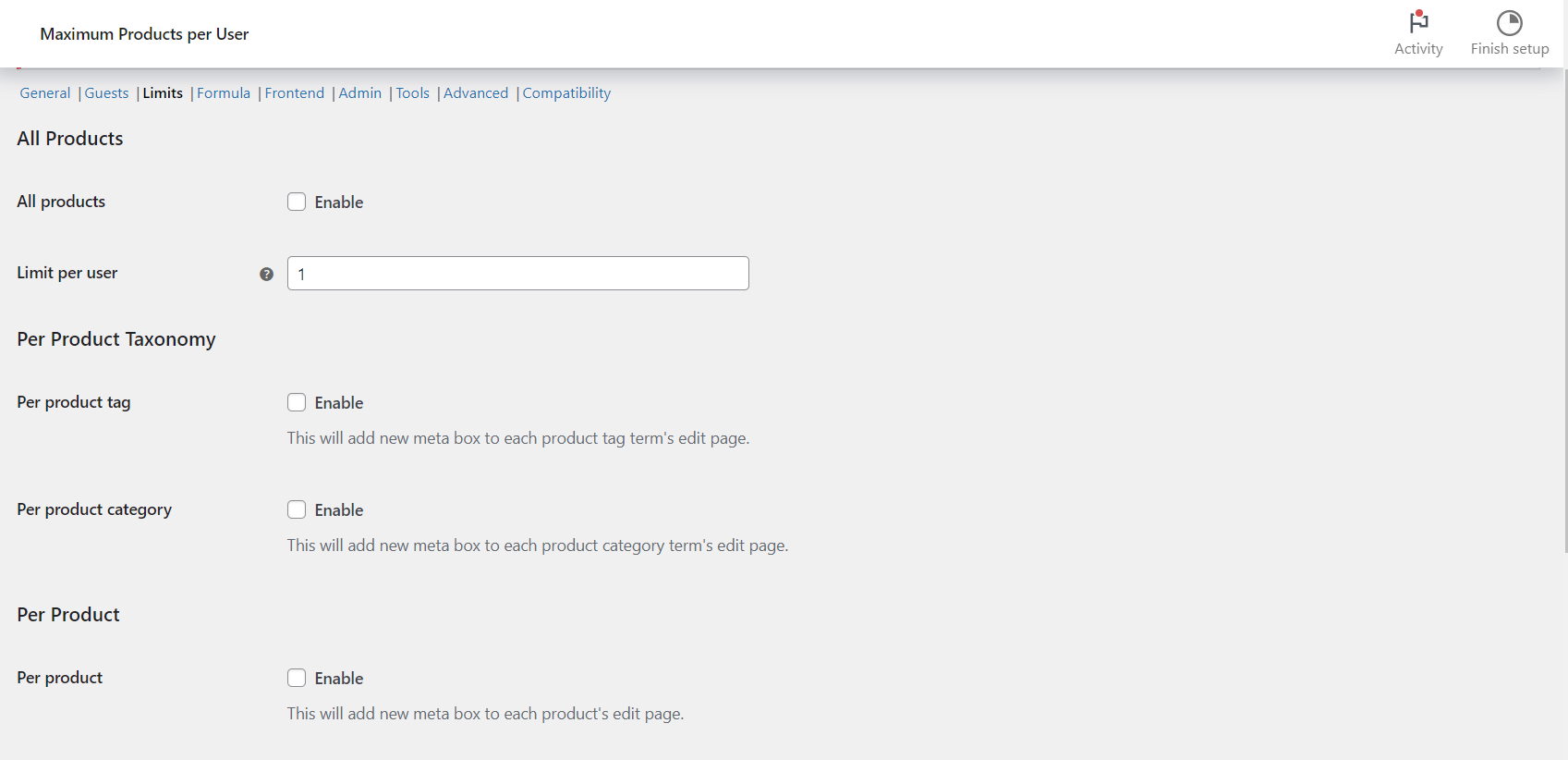Click the Enable label for Per product

coord(339,679)
